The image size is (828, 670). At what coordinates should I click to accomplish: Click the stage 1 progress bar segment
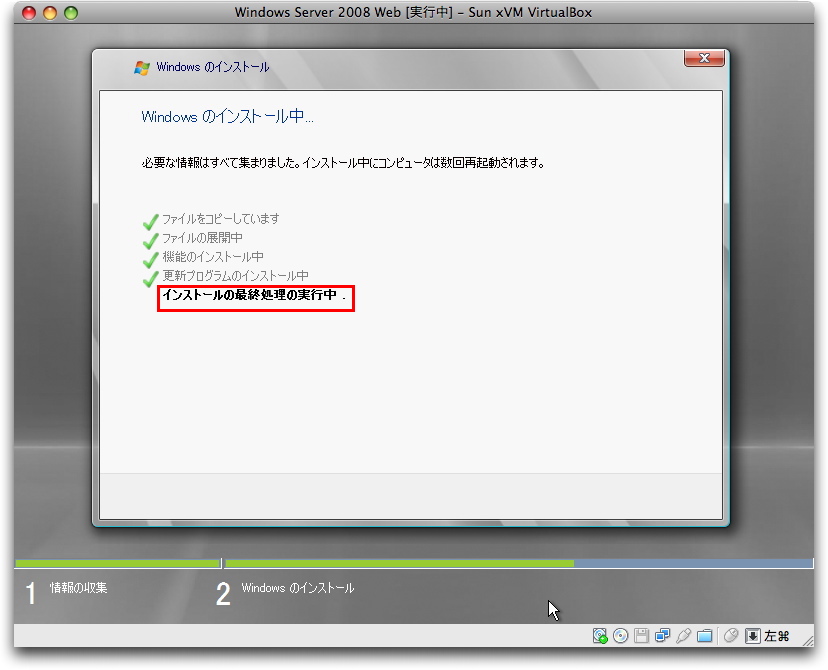pos(117,563)
